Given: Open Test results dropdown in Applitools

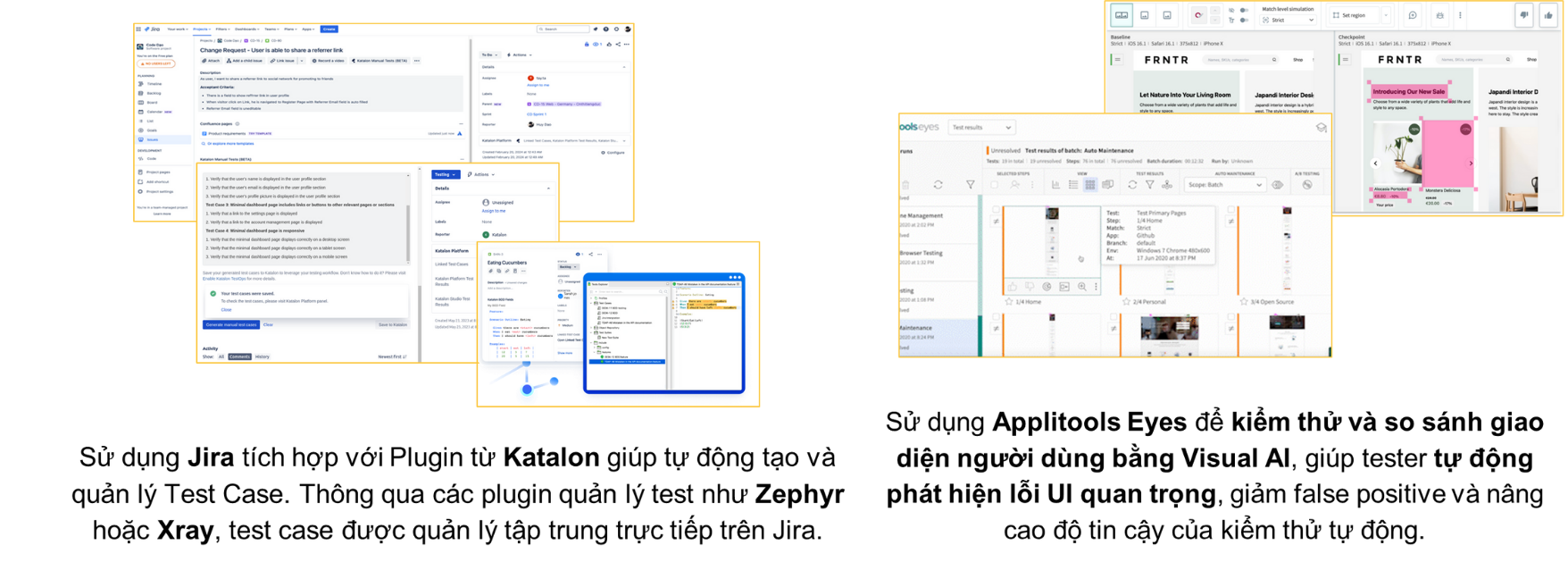Looking at the screenshot, I should pos(981,127).
